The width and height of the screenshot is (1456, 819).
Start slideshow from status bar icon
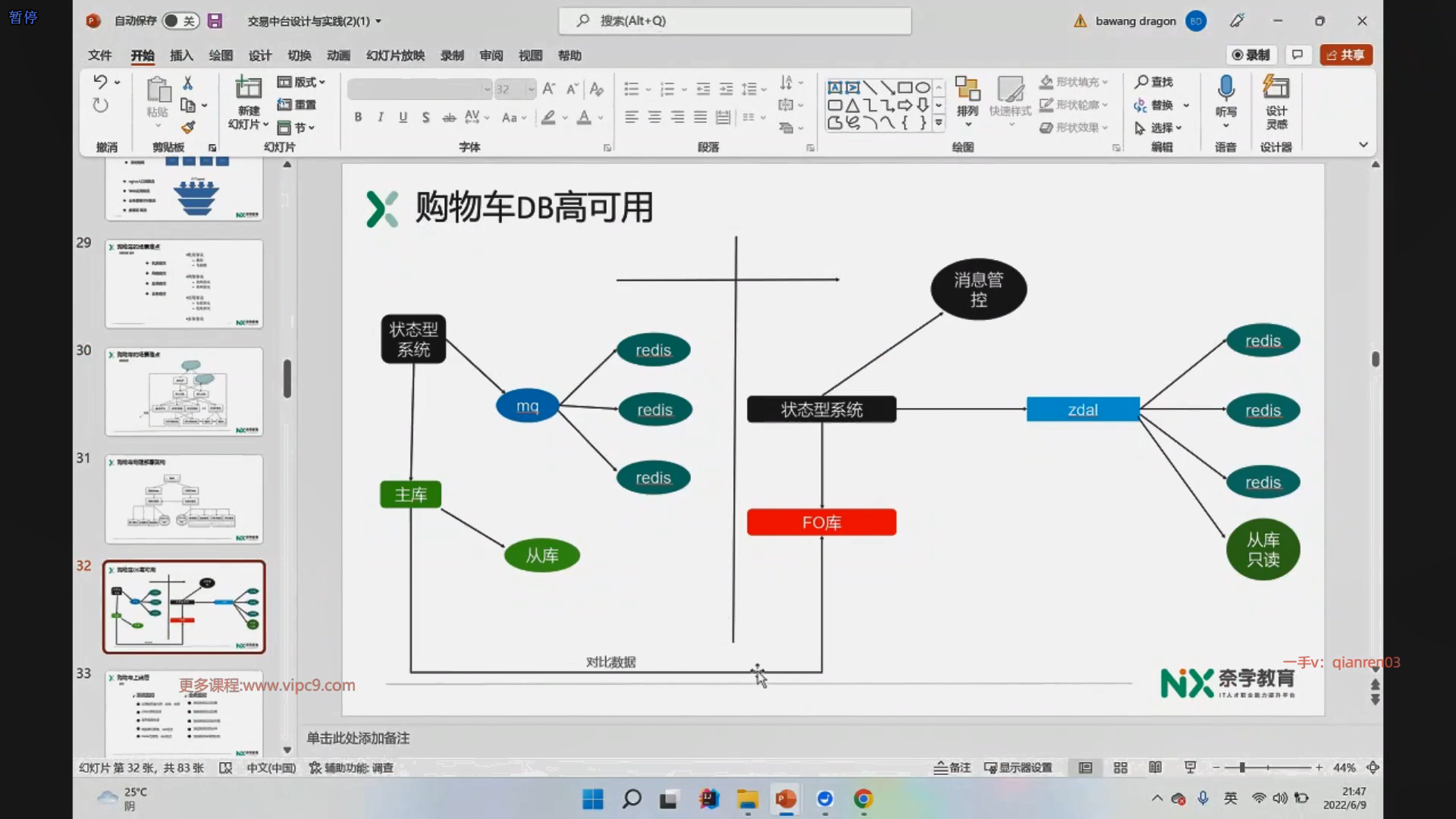(1190, 767)
